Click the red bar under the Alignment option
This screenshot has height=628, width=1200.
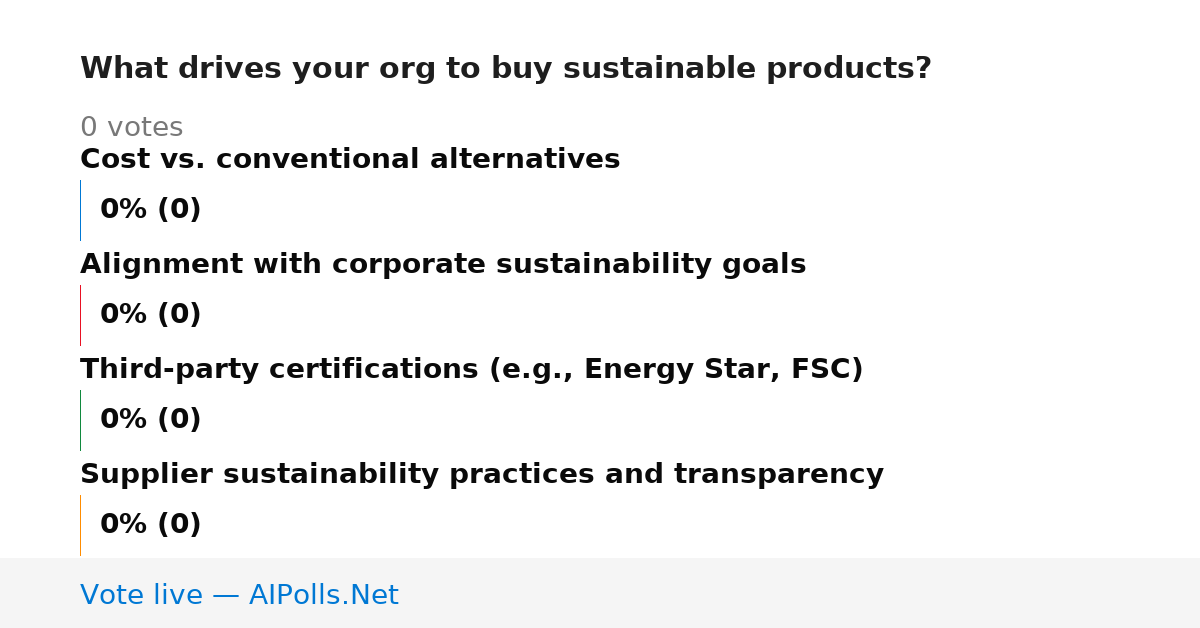tap(81, 315)
